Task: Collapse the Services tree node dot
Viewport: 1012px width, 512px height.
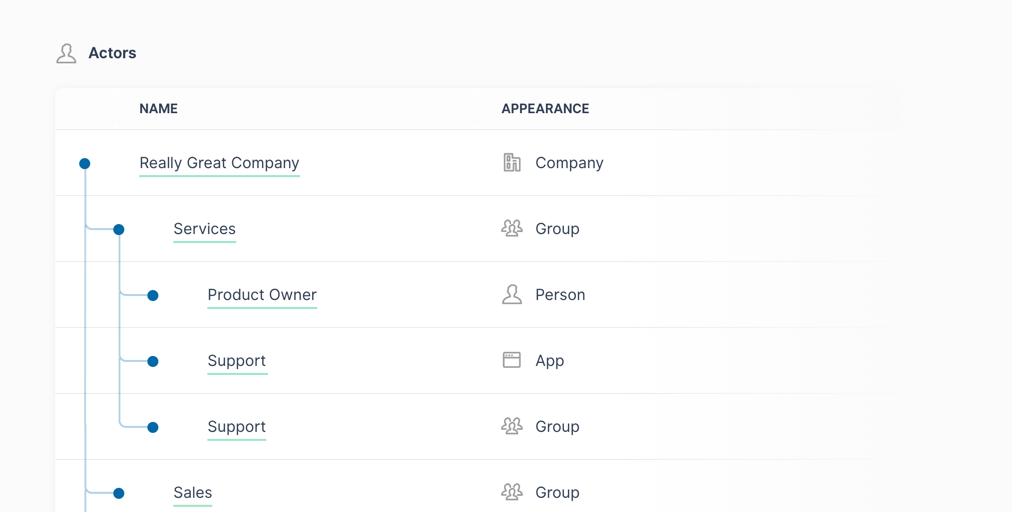Action: pyautogui.click(x=119, y=230)
